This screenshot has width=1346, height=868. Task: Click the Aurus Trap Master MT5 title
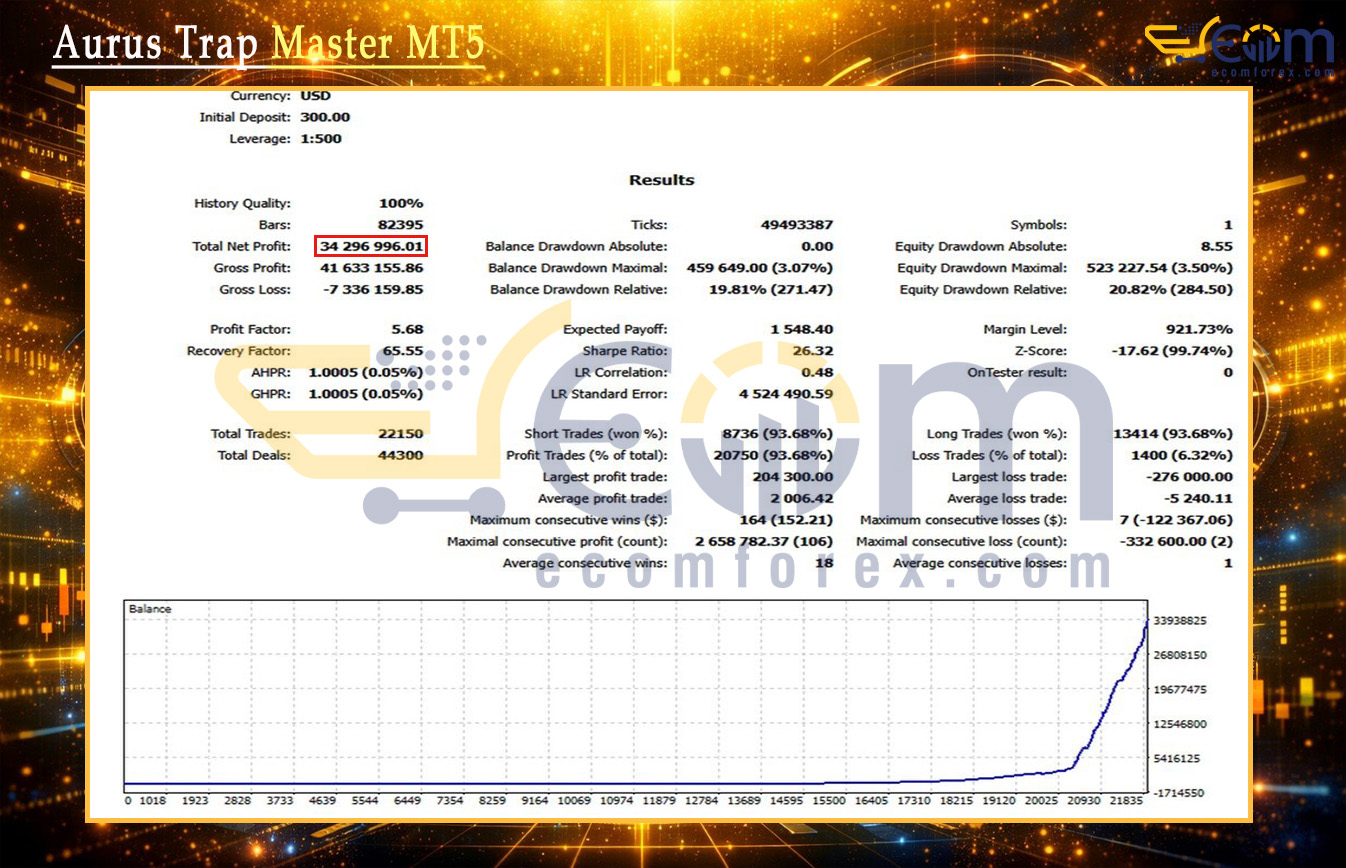coord(268,44)
